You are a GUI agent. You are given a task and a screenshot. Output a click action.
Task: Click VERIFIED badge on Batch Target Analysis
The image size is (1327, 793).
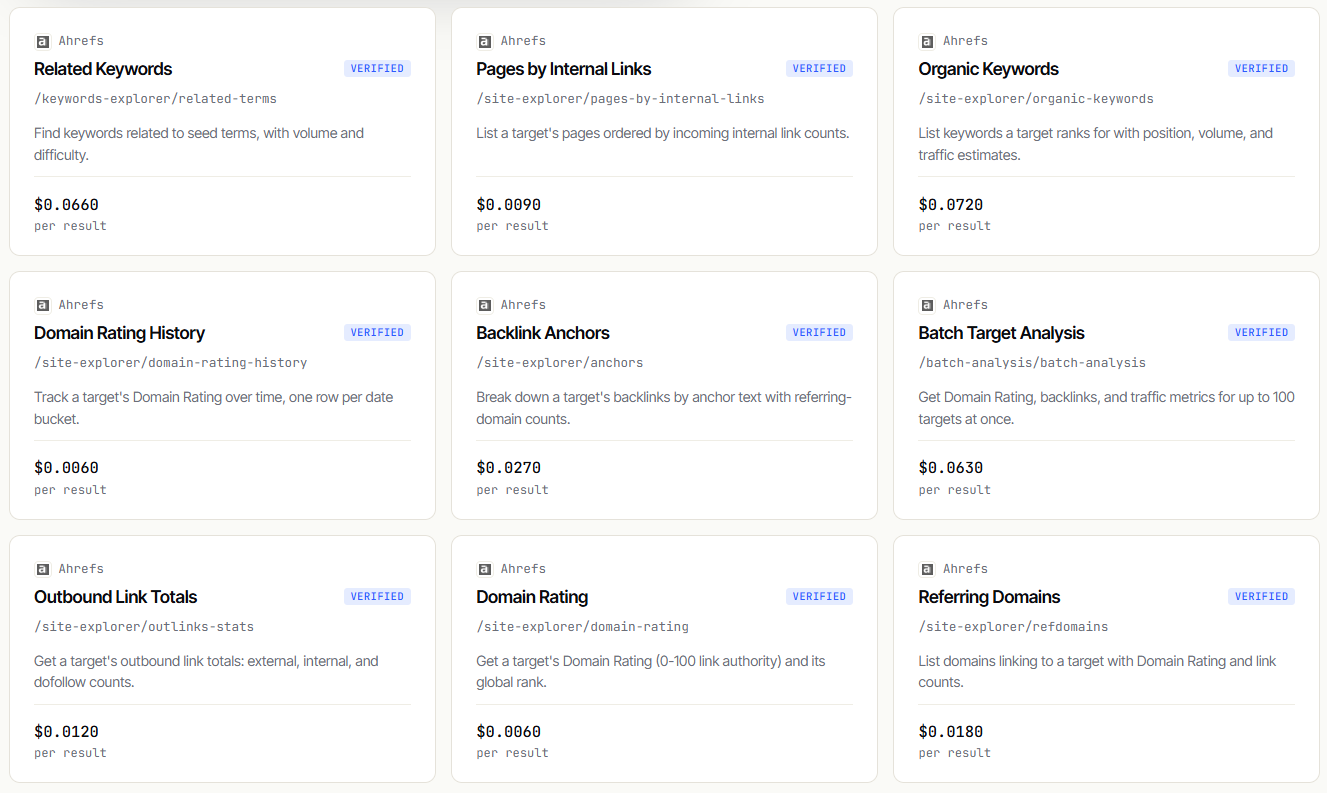point(1261,333)
